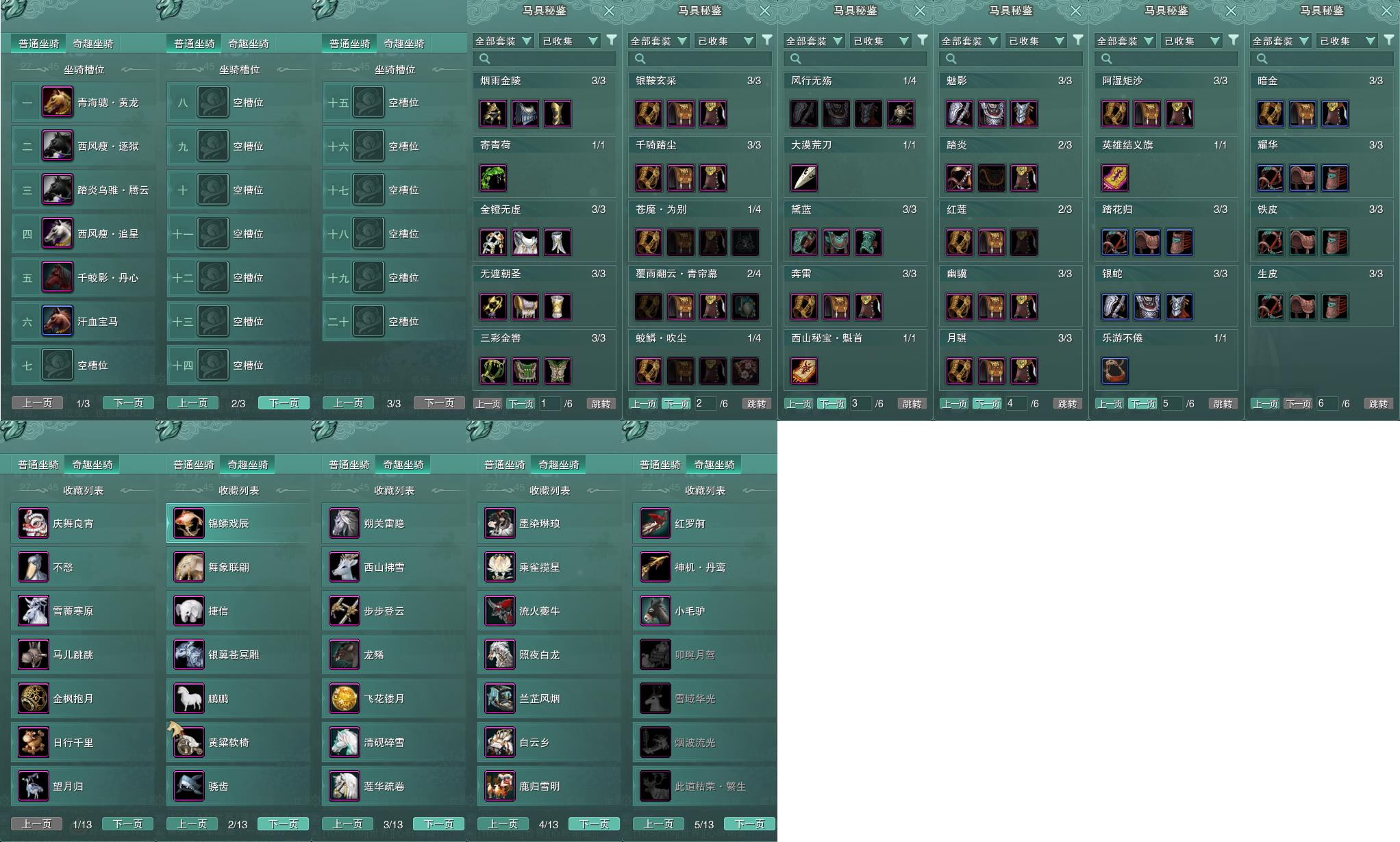Open 全部套装 dropdown in panel listing 阿湿矩沙

click(1125, 41)
